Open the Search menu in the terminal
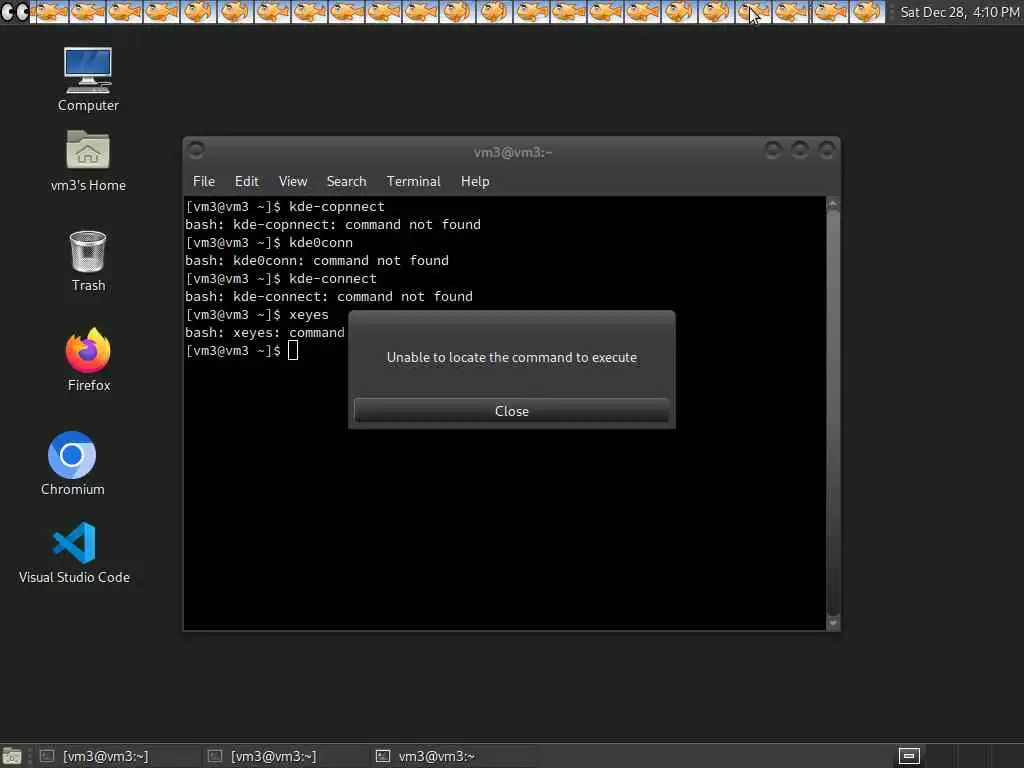The width and height of the screenshot is (1024, 768). 346,182
